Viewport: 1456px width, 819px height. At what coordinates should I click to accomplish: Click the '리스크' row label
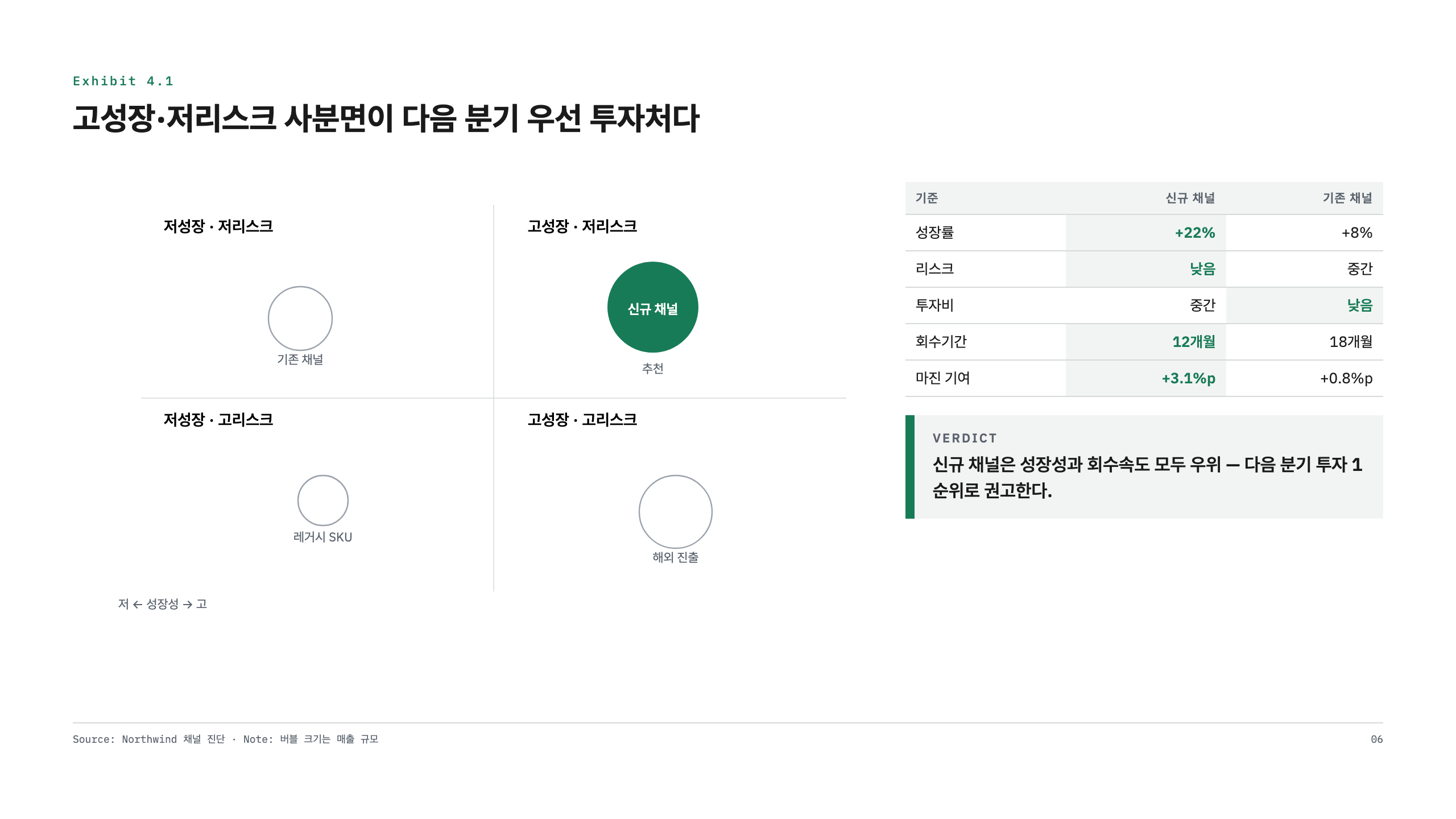[935, 269]
